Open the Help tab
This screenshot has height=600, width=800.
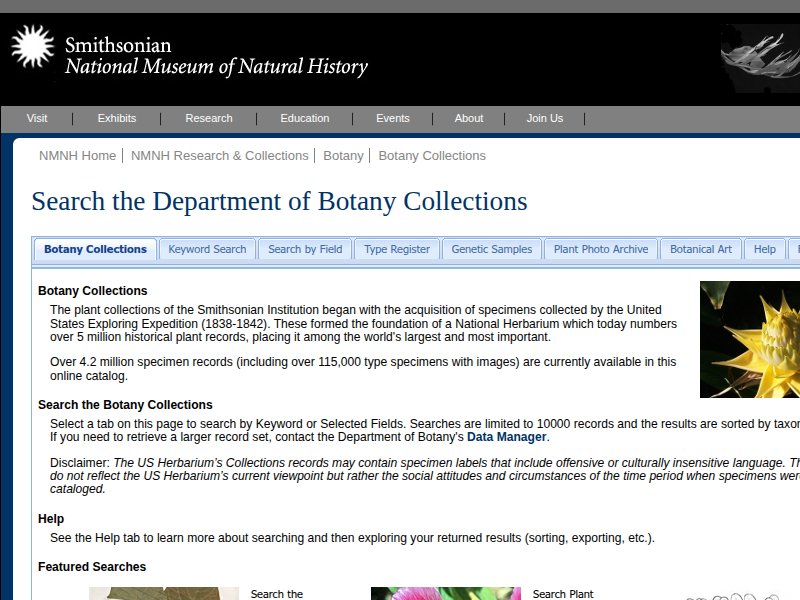click(x=764, y=249)
